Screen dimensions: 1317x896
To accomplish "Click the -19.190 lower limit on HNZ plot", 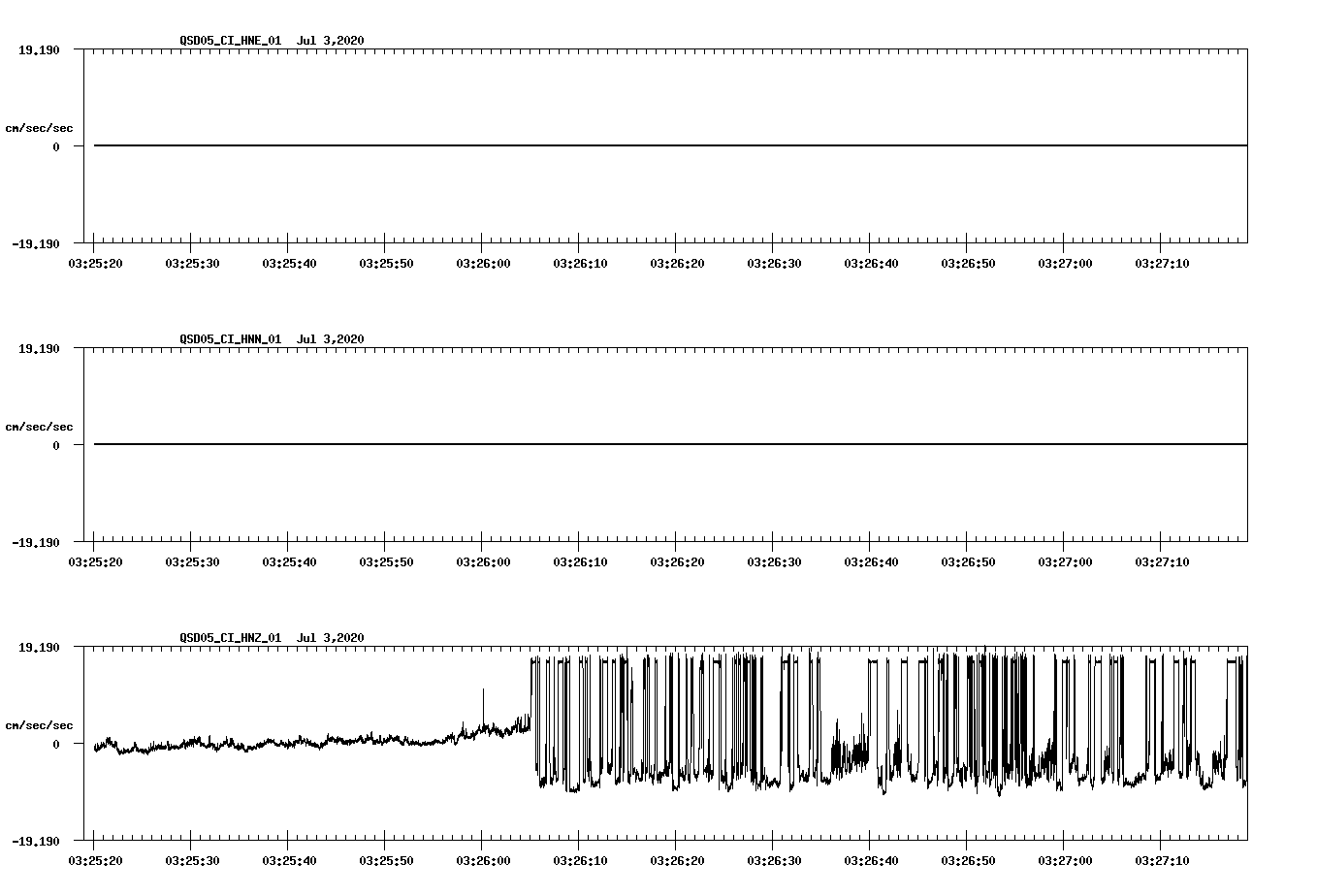I will 37,842.
